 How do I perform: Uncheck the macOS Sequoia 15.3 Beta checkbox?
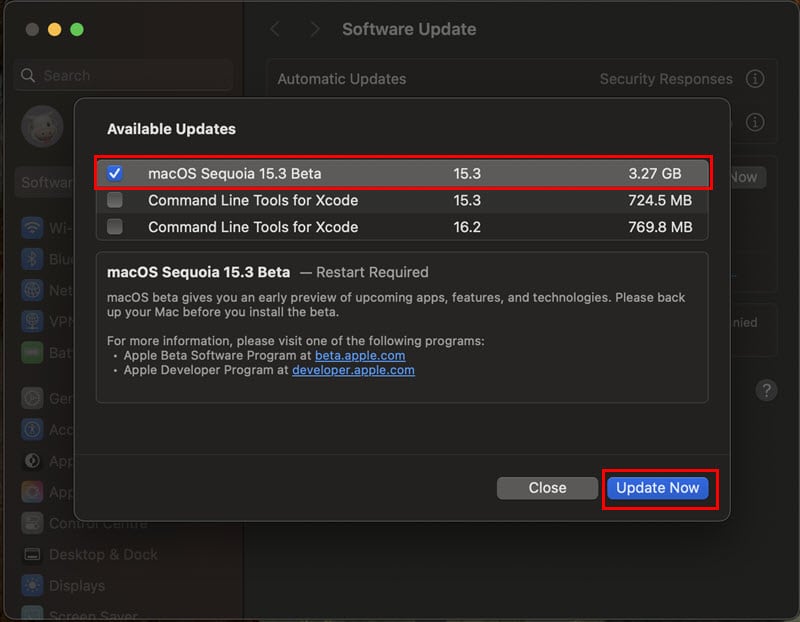coord(115,173)
